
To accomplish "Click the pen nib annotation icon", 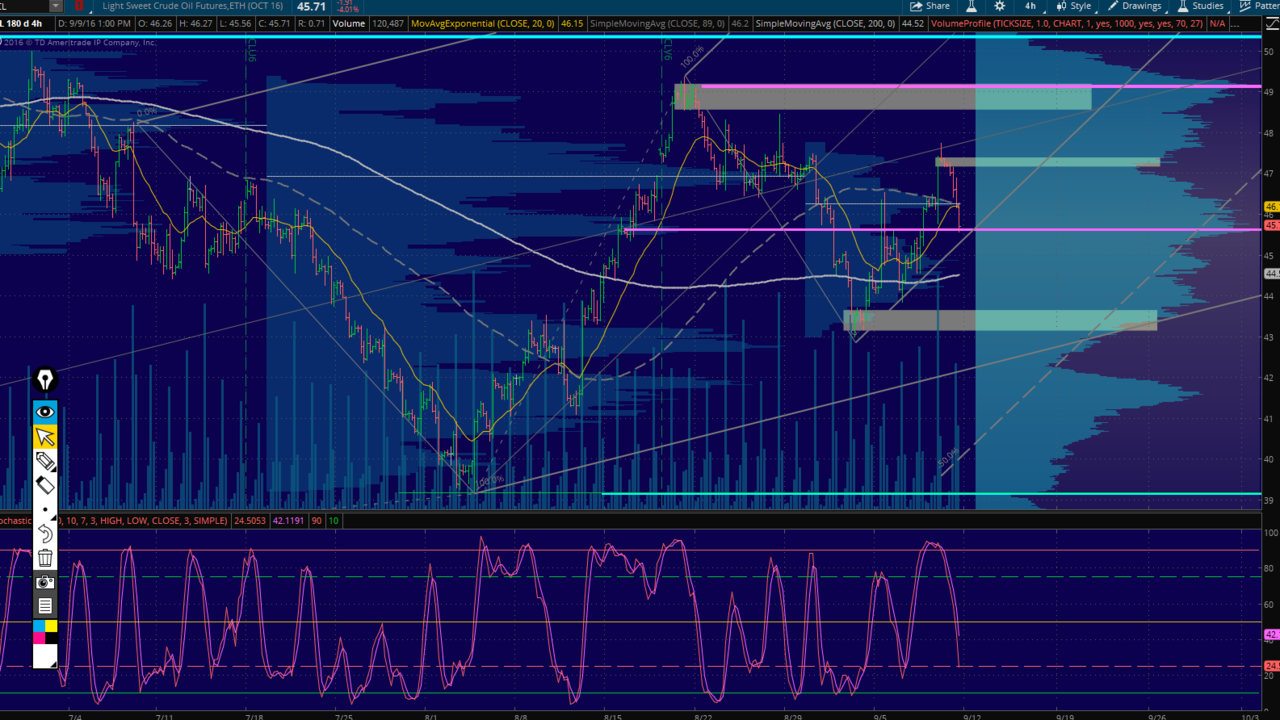I will tap(45, 380).
